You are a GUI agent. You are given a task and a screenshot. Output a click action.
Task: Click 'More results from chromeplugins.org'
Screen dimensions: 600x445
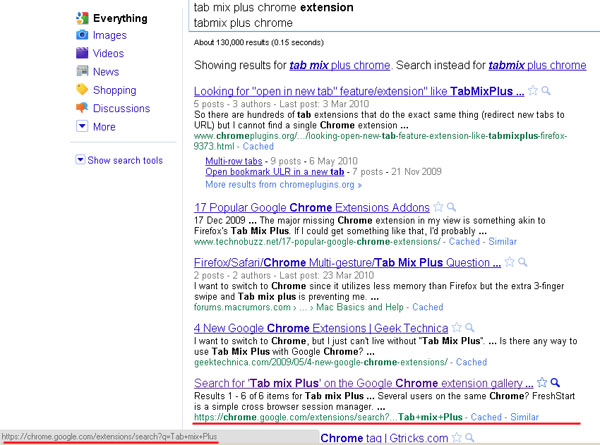coord(283,184)
